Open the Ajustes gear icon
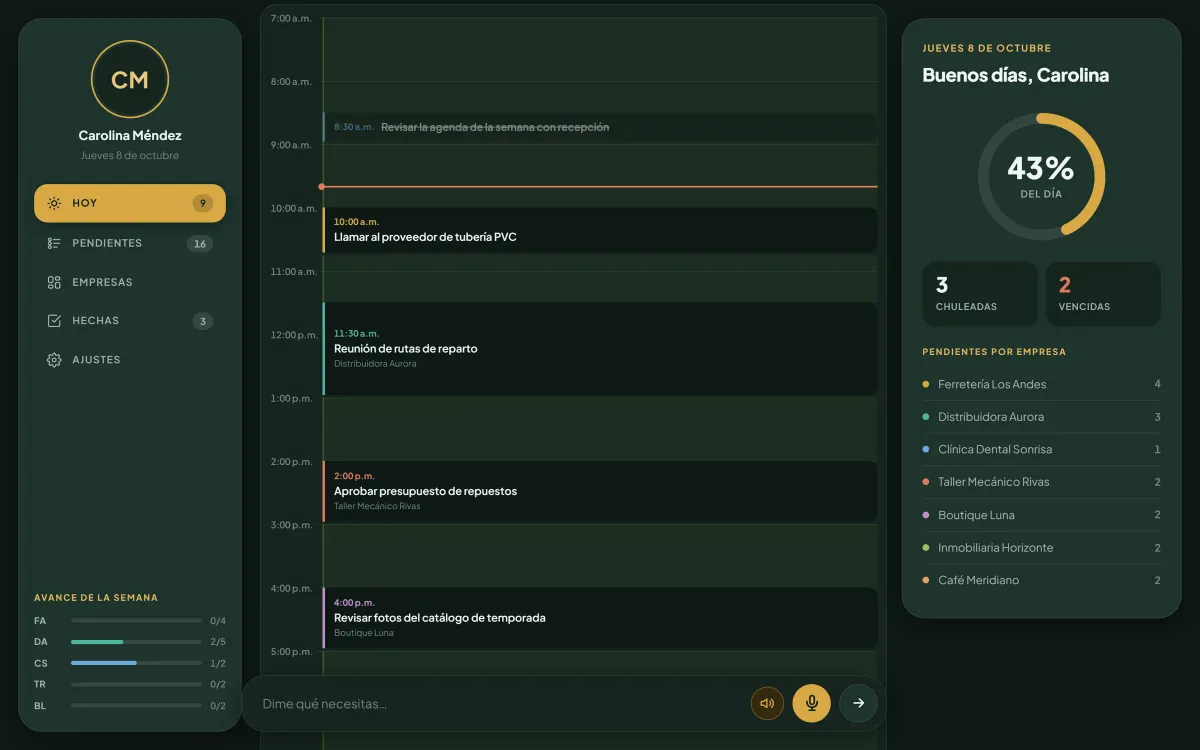This screenshot has width=1200, height=750. 54,360
